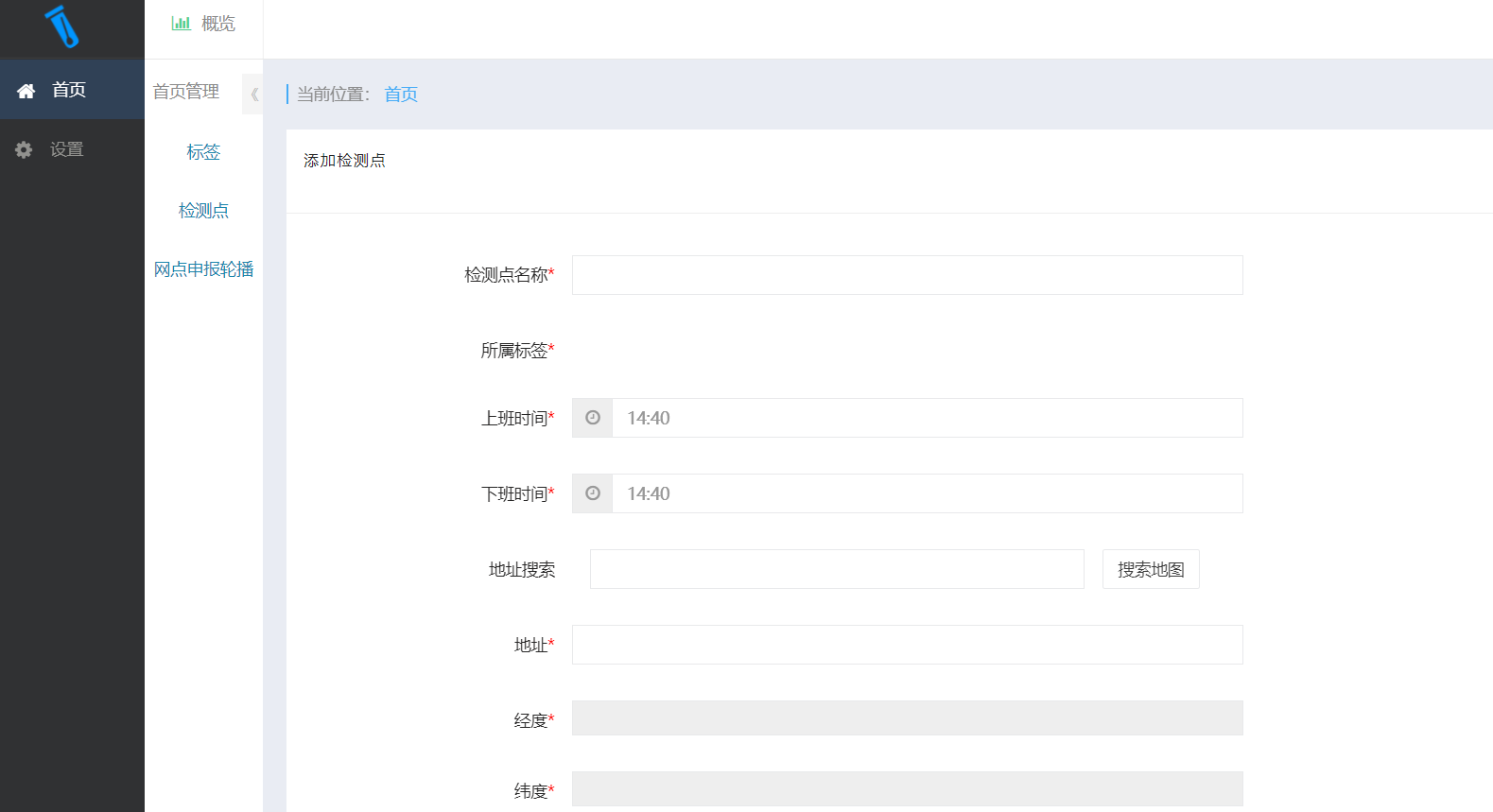
Task: Open the 设置 sidebar menu
Action: (66, 149)
